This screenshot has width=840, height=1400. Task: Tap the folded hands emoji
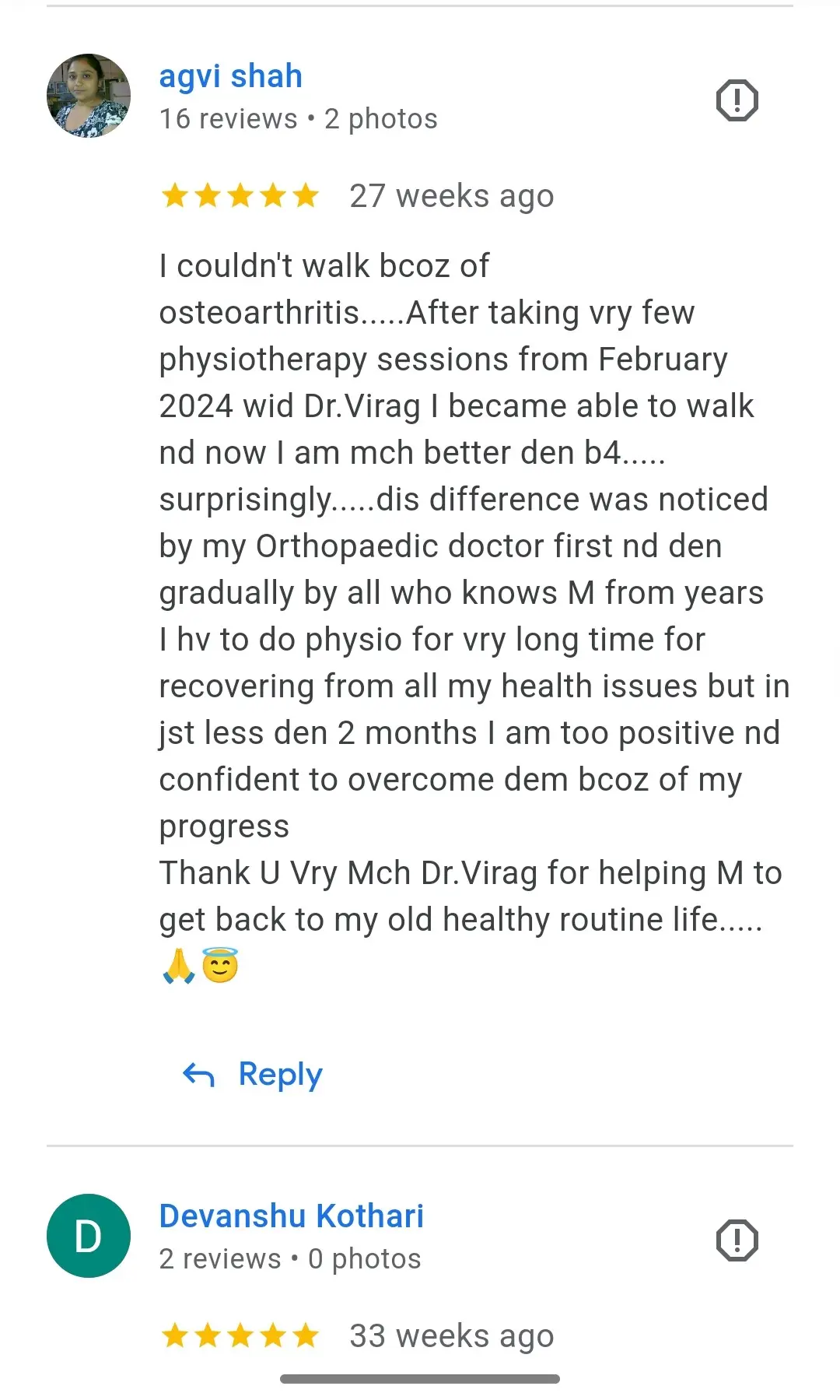tap(179, 966)
